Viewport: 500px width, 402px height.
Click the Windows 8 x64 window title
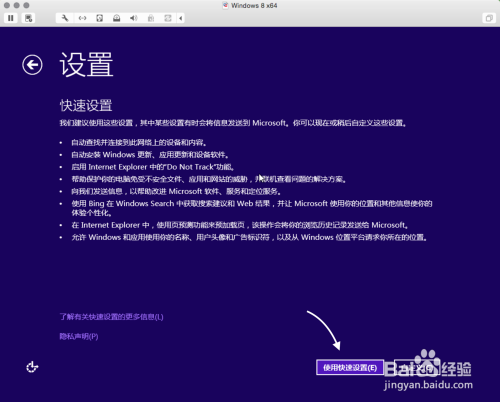(x=254, y=5)
